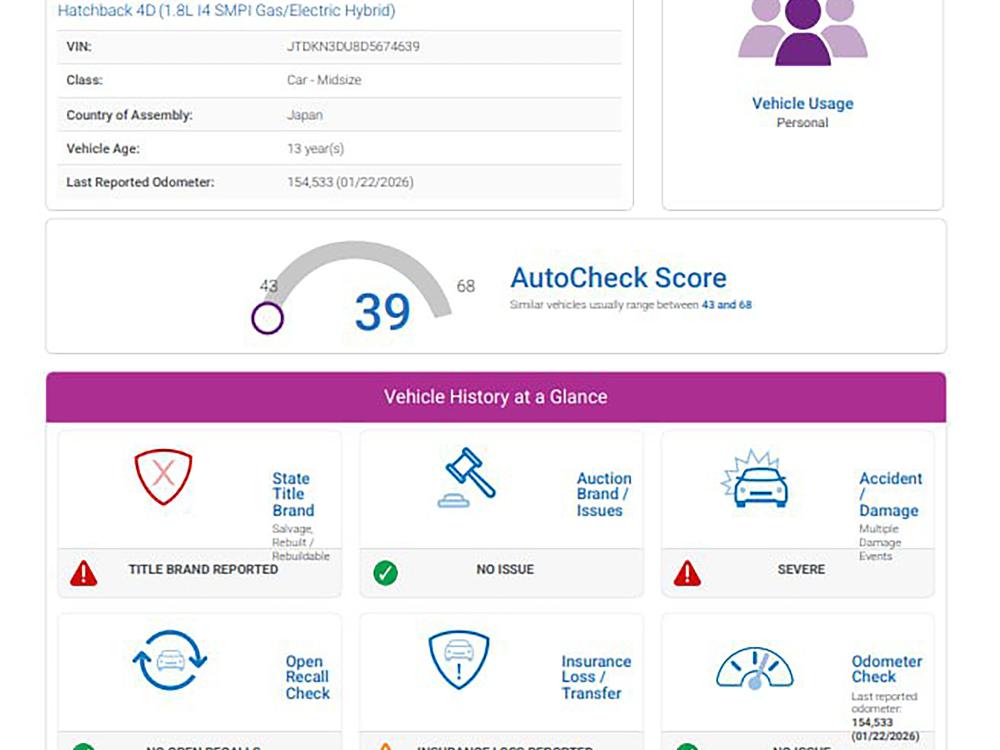The image size is (1000, 750).
Task: Click the Open Recall Check arrows icon
Action: tap(169, 661)
